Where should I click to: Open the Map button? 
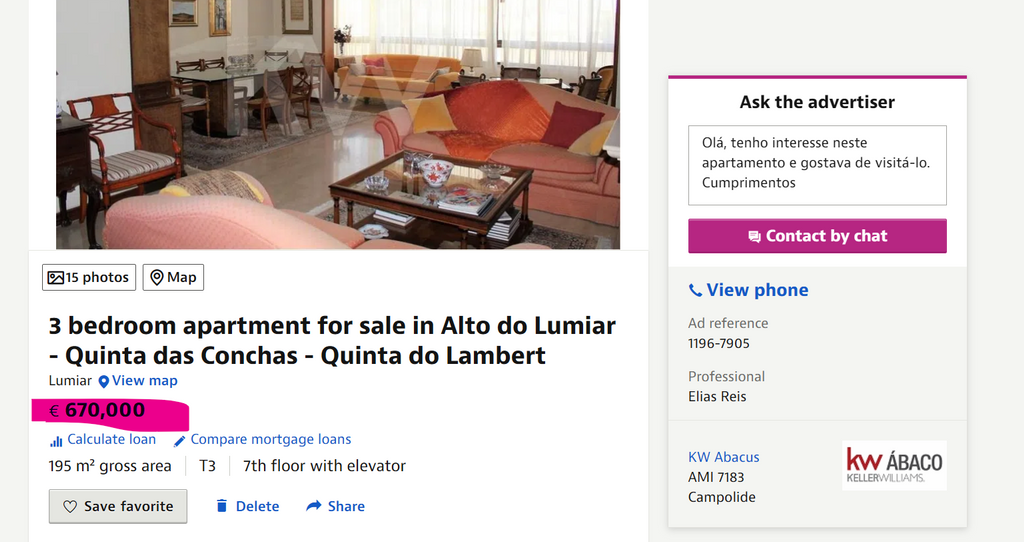pos(173,278)
